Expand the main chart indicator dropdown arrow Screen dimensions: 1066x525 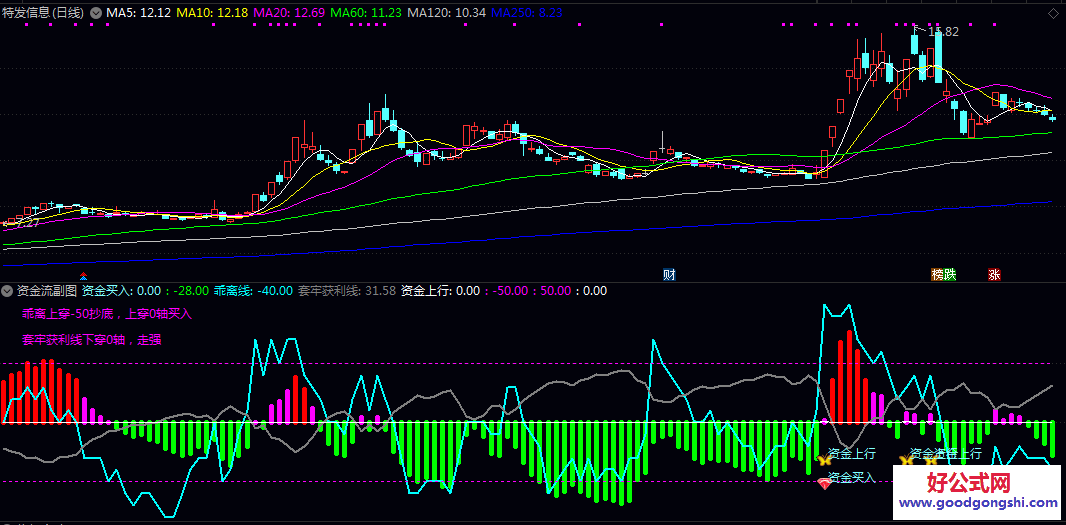96,12
